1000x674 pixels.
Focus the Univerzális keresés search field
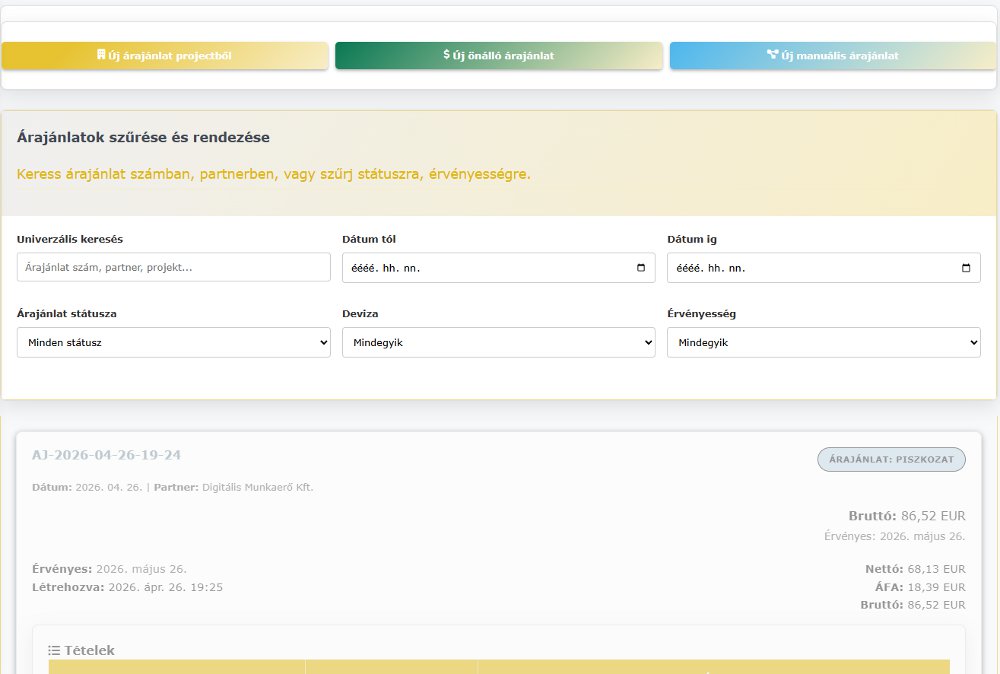coord(173,267)
